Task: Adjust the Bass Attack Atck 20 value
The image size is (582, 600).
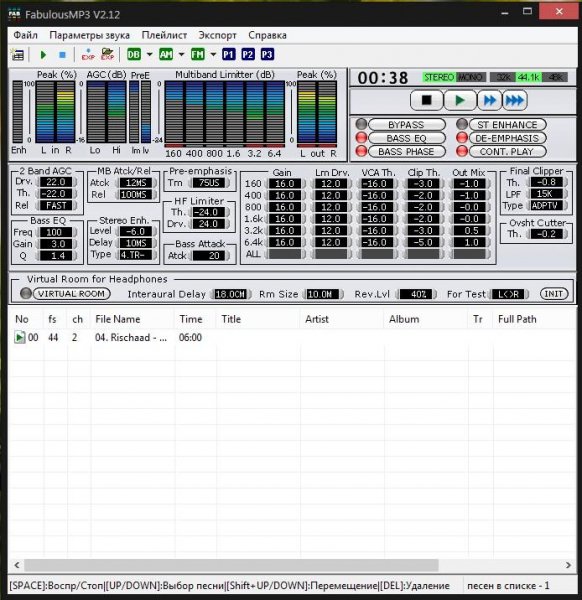Action: click(x=209, y=256)
